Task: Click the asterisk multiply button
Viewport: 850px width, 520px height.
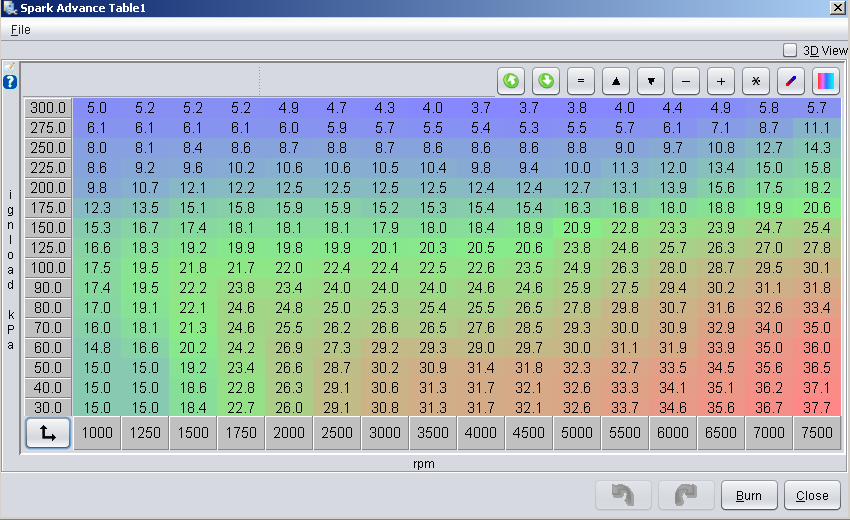Action: [x=756, y=80]
